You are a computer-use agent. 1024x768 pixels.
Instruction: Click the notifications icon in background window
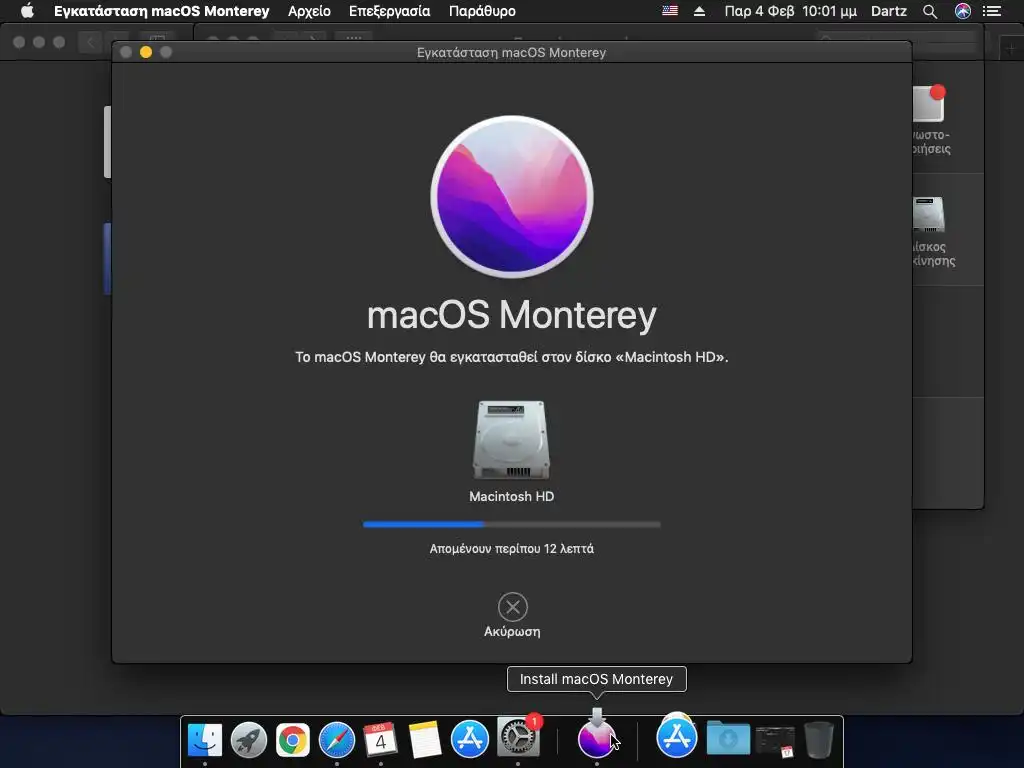929,104
